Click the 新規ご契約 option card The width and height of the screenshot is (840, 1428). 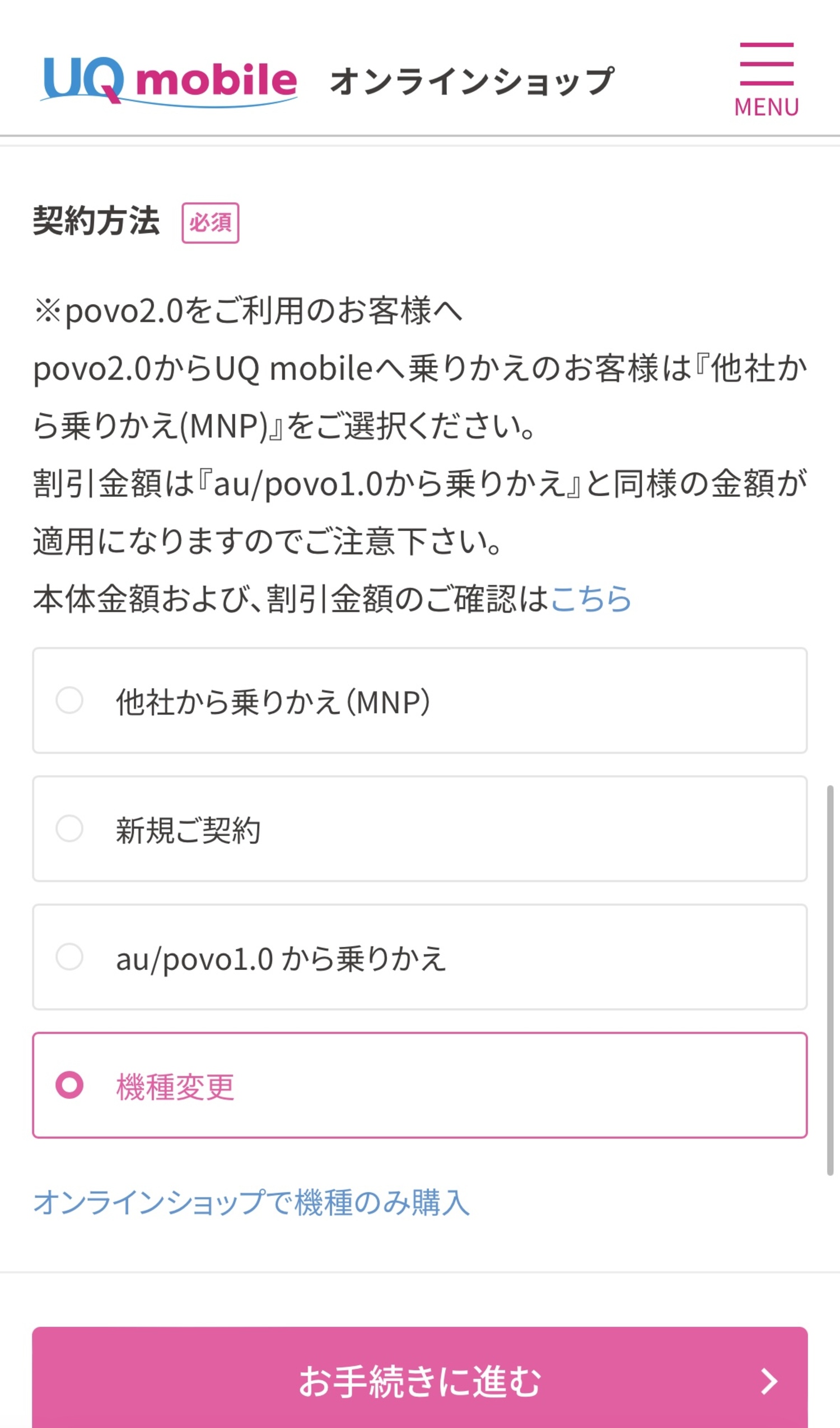coord(419,830)
